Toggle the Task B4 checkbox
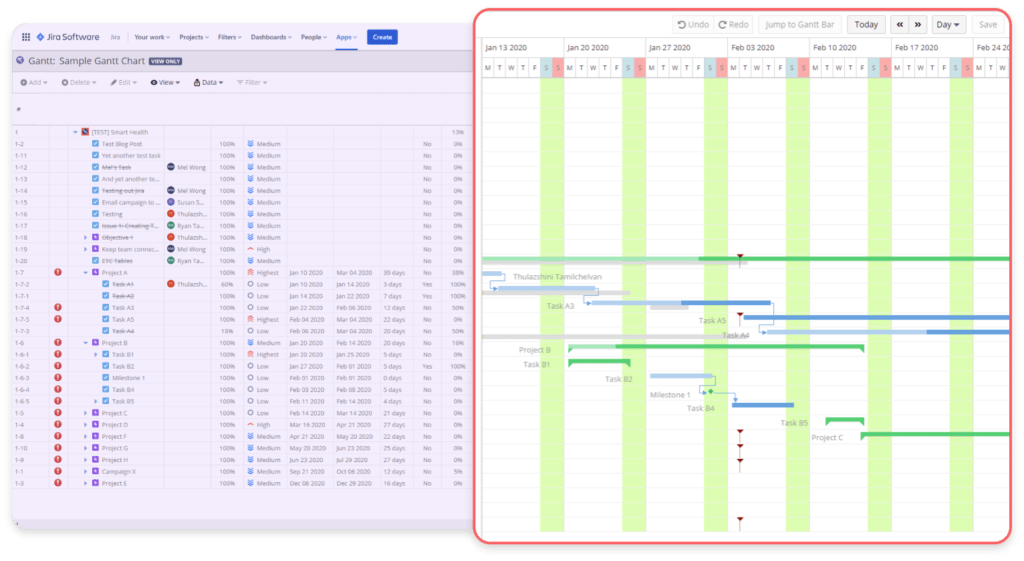 click(x=106, y=389)
